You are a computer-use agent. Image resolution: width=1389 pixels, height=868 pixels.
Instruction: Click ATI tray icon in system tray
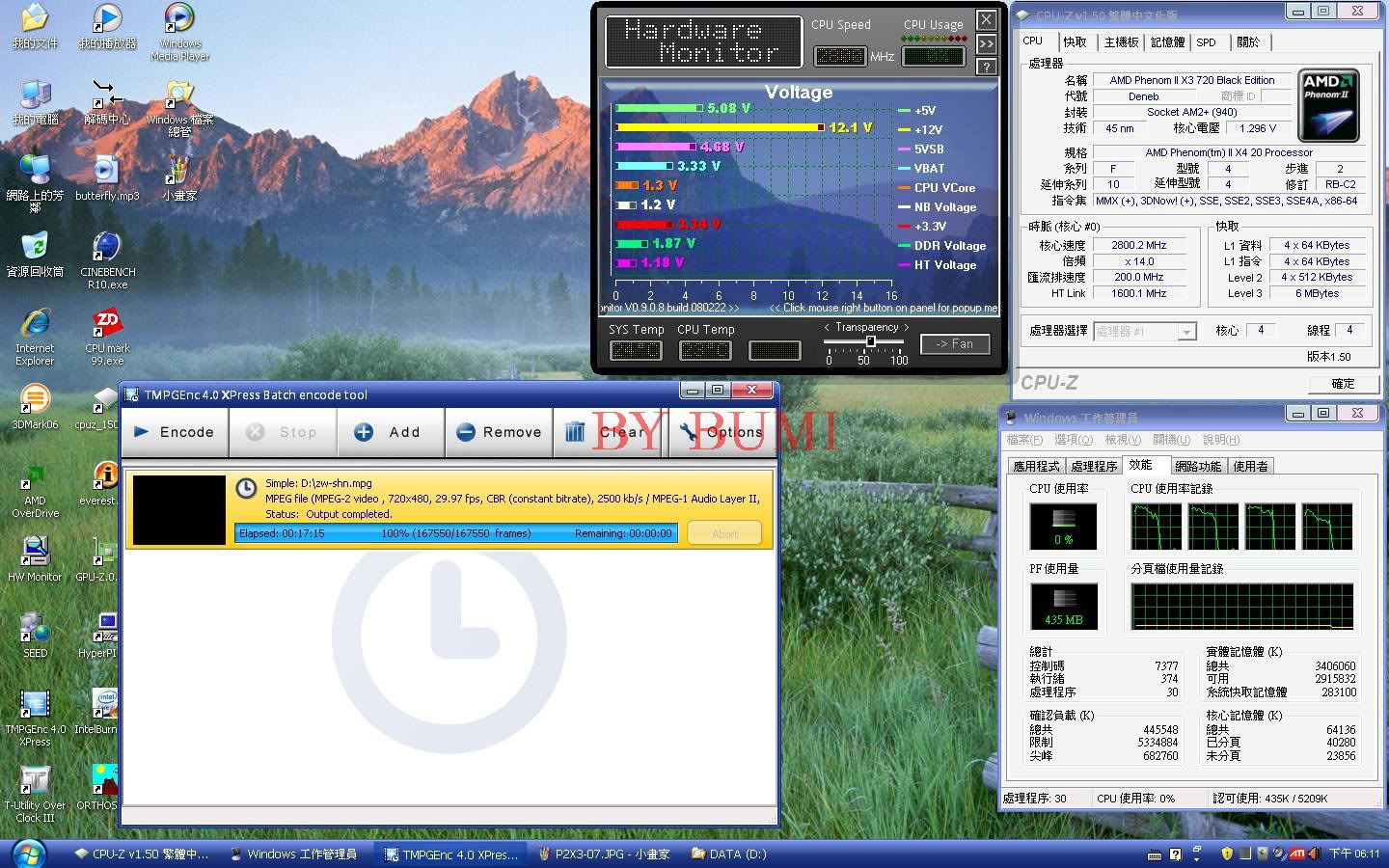coord(1297,854)
